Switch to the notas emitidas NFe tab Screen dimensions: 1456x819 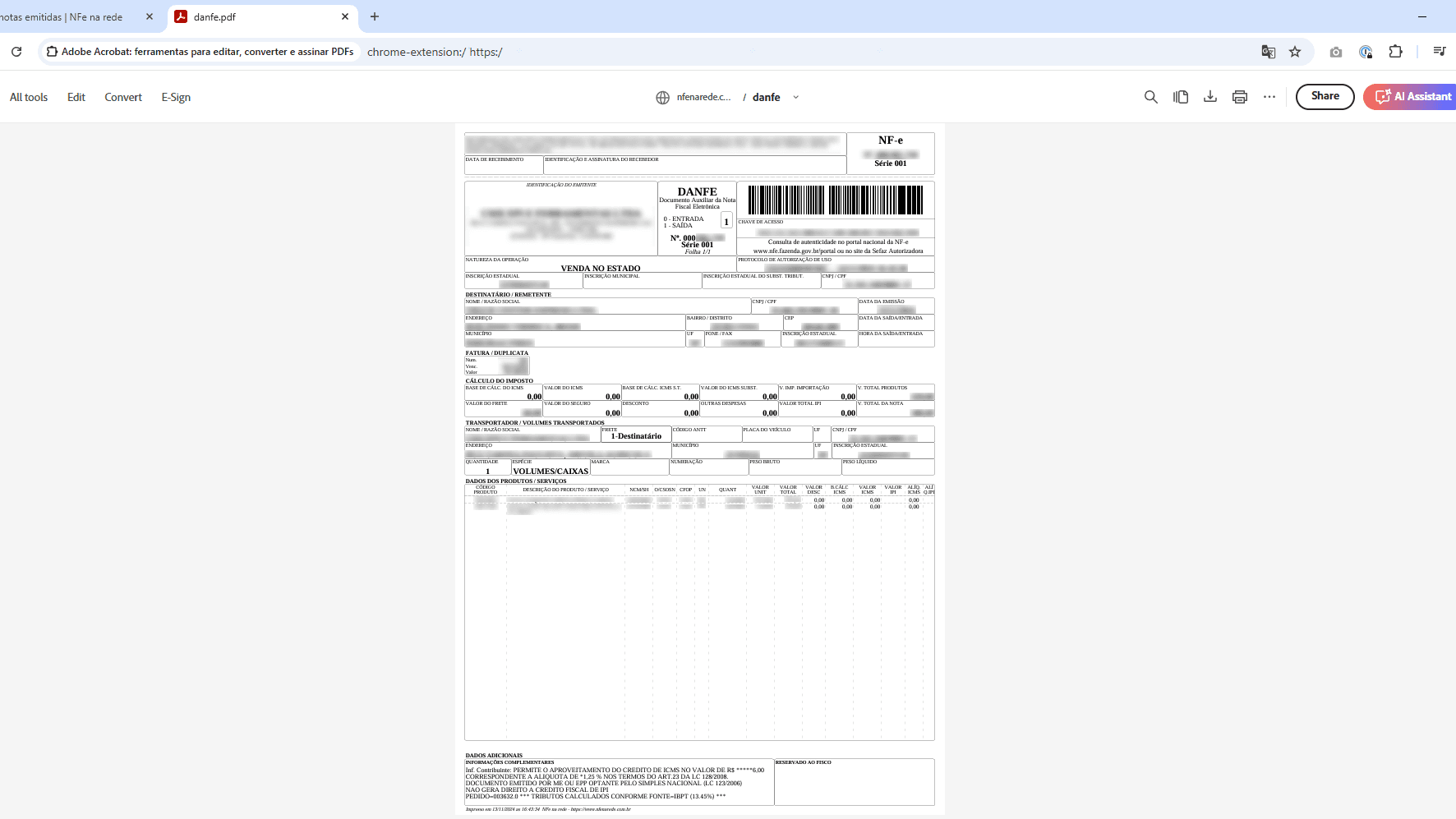tap(66, 16)
